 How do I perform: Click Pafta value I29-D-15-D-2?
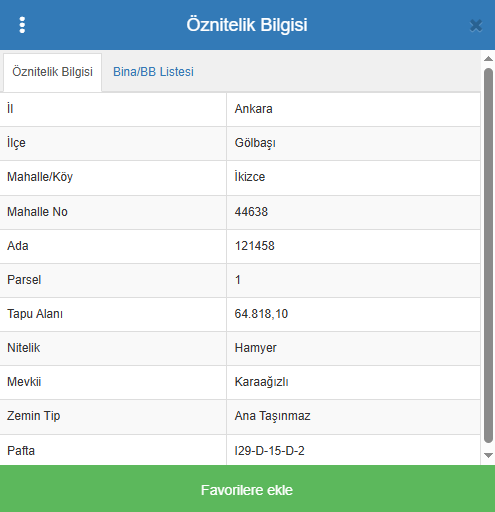(x=270, y=451)
